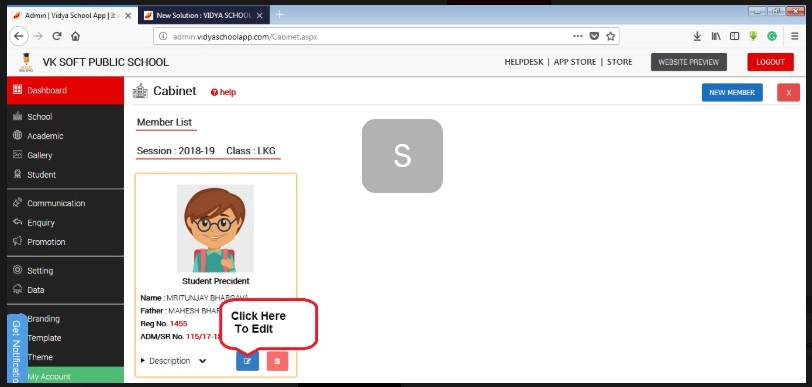Click the Description dropdown chevron
812x387 pixels.
[202, 361]
